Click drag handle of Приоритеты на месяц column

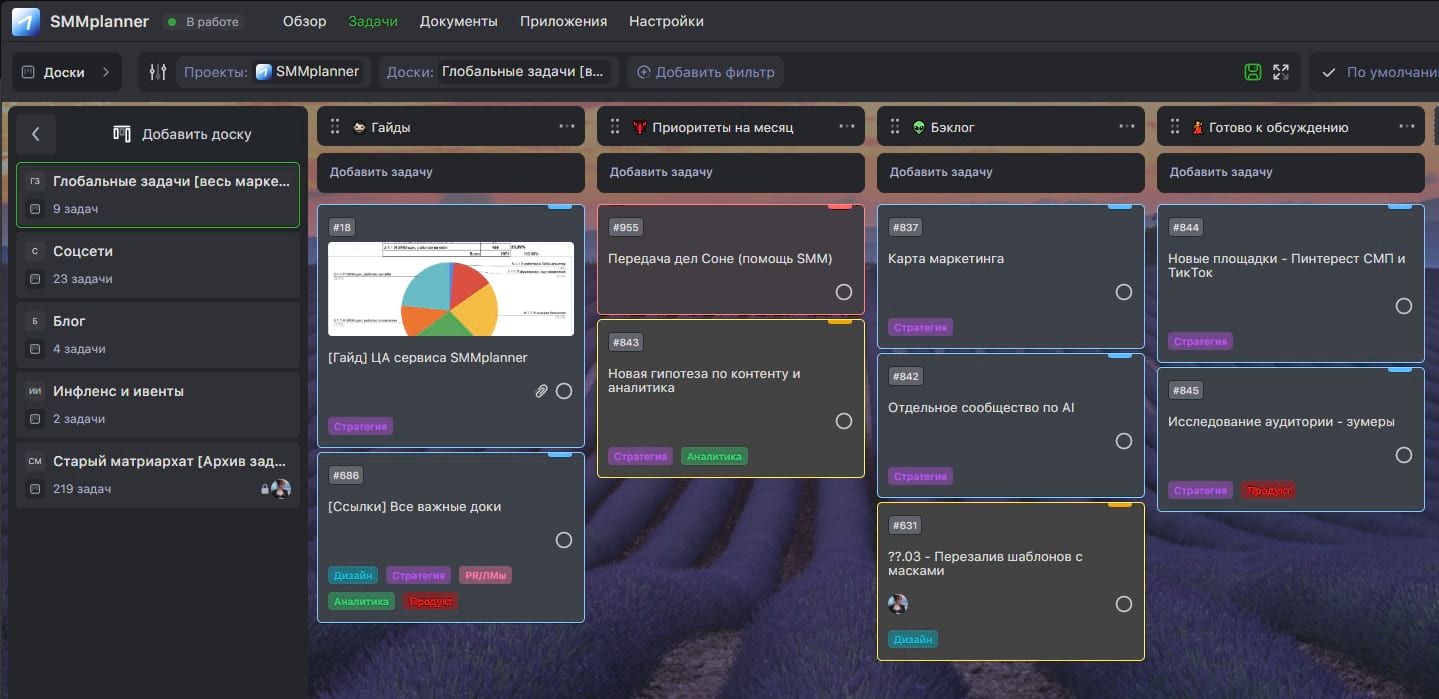(615, 127)
